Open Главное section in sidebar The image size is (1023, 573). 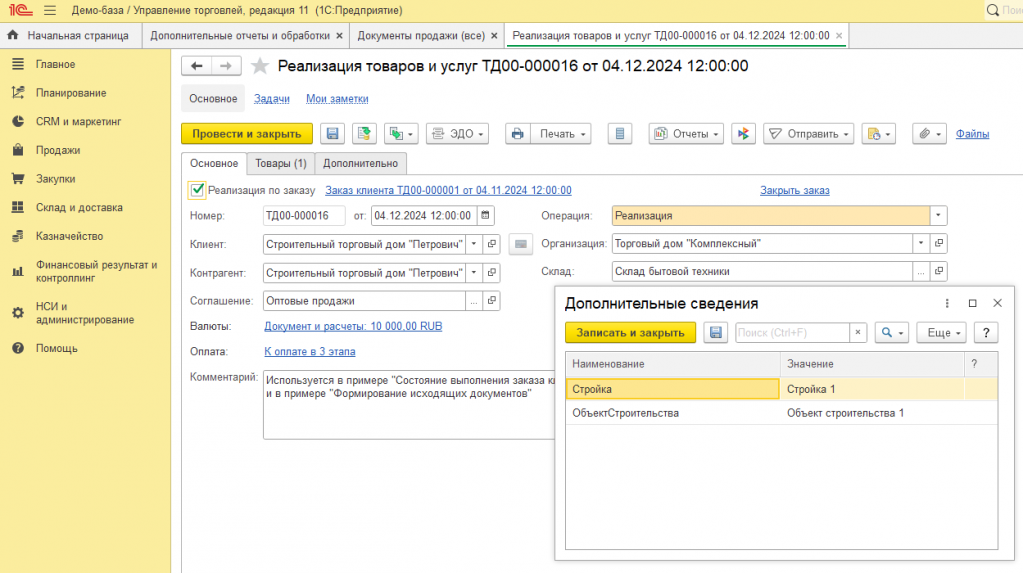(55, 64)
